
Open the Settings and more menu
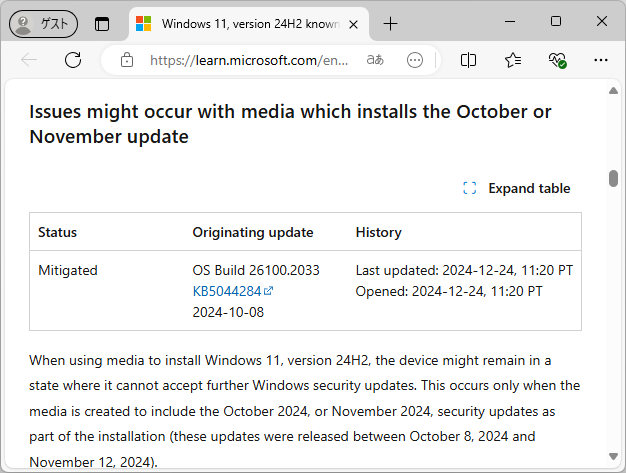(x=601, y=60)
